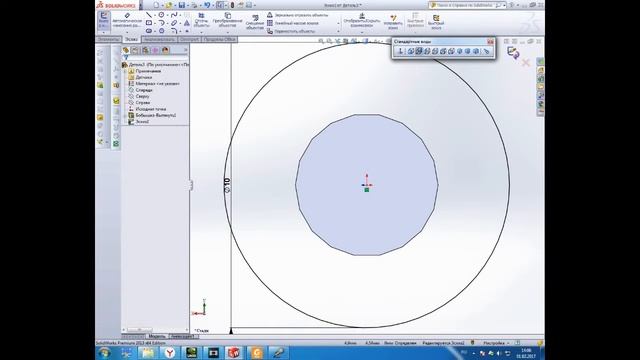Choose Front view in Standard Views toolbar
The height and width of the screenshot is (360, 640).
(411, 51)
